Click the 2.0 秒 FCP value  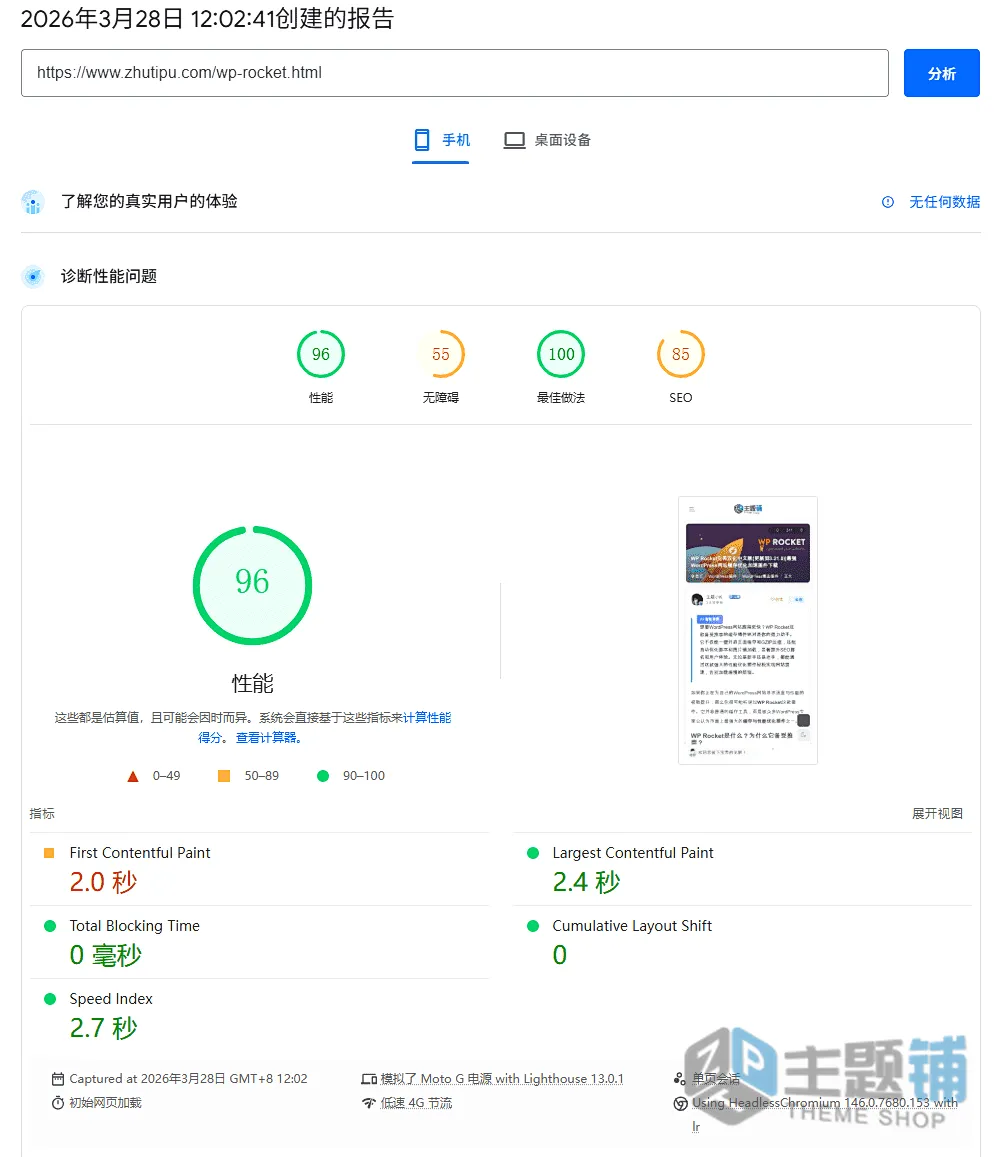pyautogui.click(x=103, y=882)
